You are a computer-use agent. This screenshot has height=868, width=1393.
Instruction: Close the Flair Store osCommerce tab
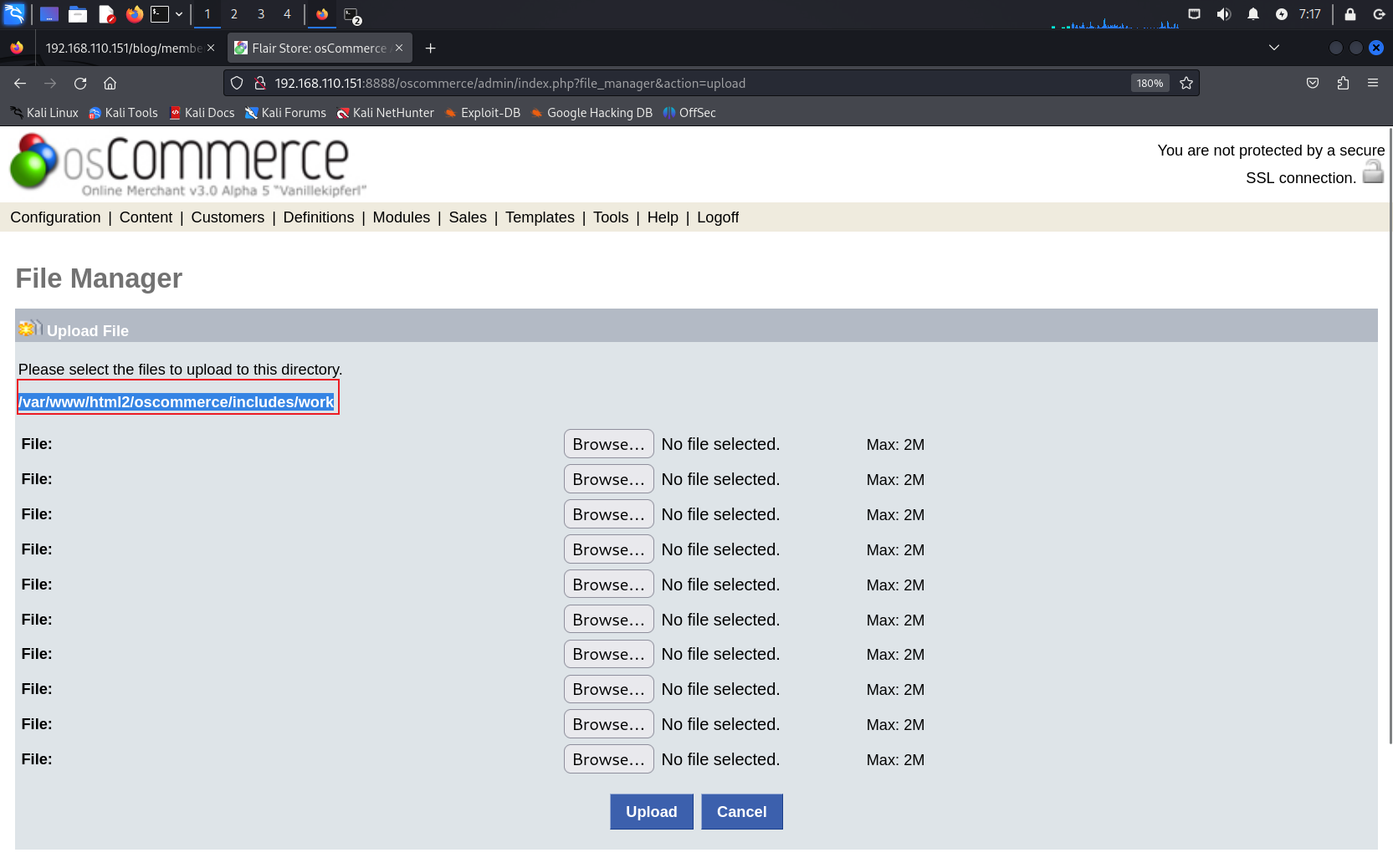coord(399,49)
